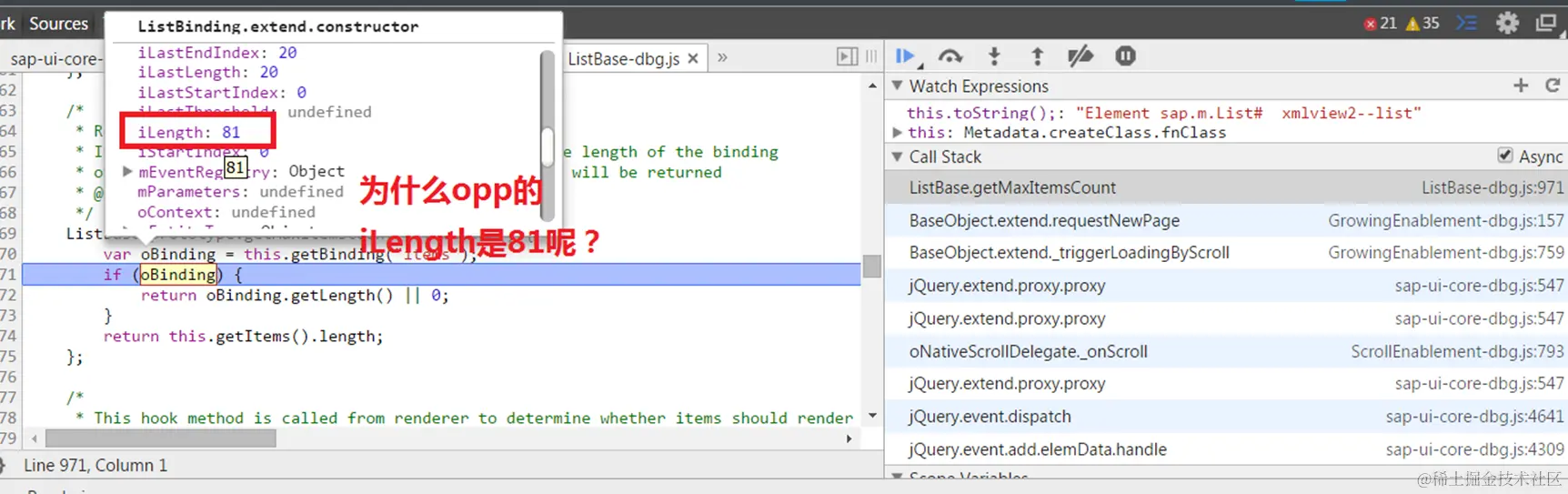Step into next function call
The image size is (1568, 494).
(x=994, y=56)
